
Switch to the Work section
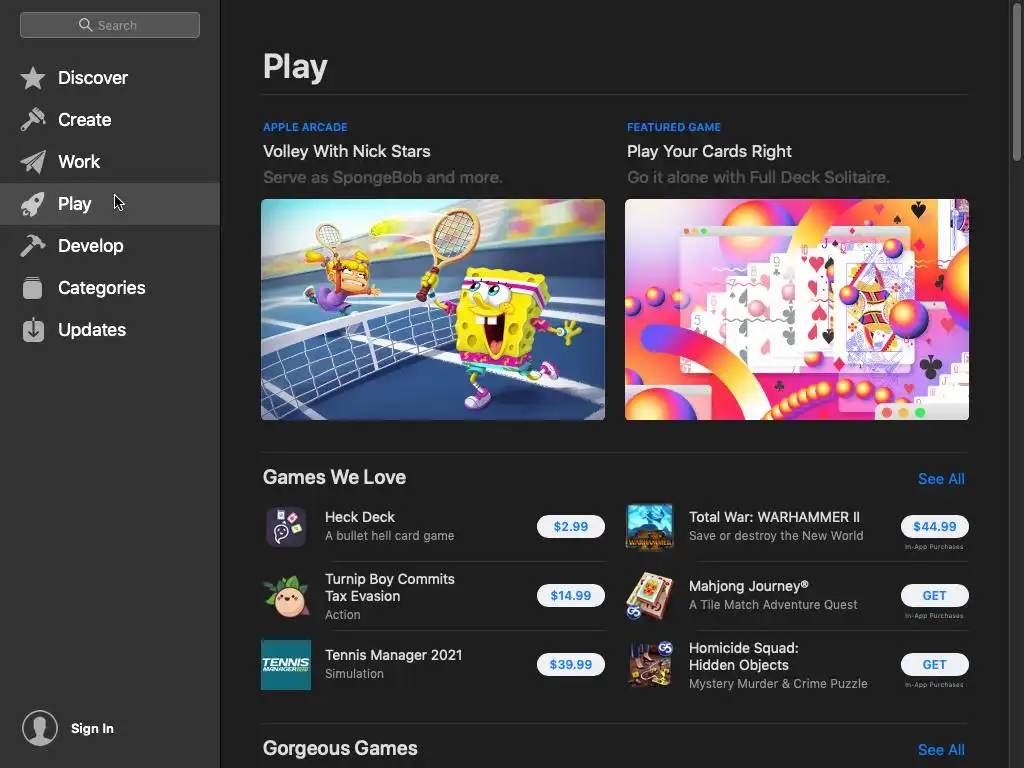[110, 162]
